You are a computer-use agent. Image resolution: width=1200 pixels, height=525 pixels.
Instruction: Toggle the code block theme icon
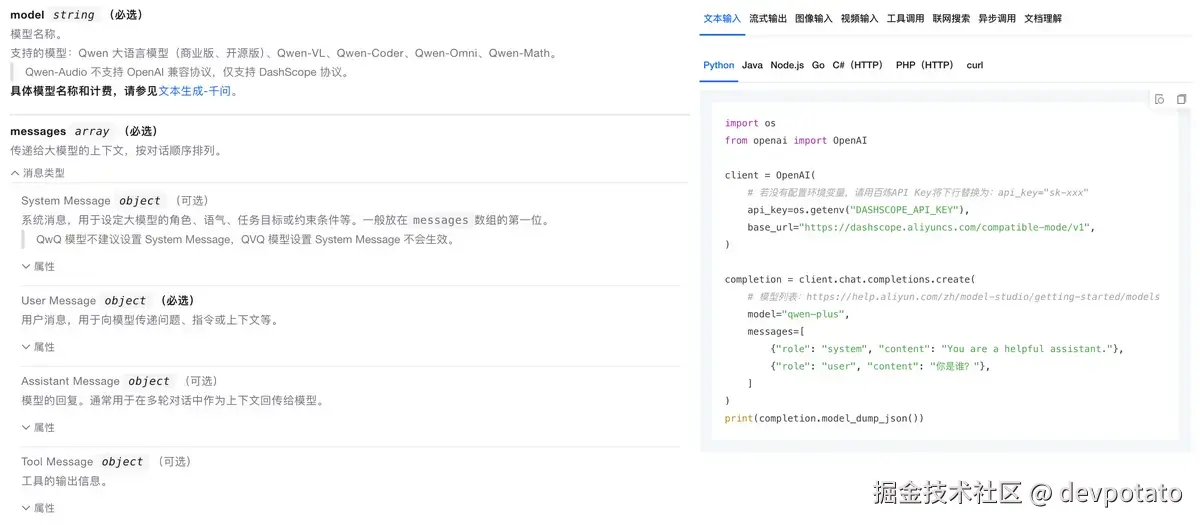[1159, 99]
